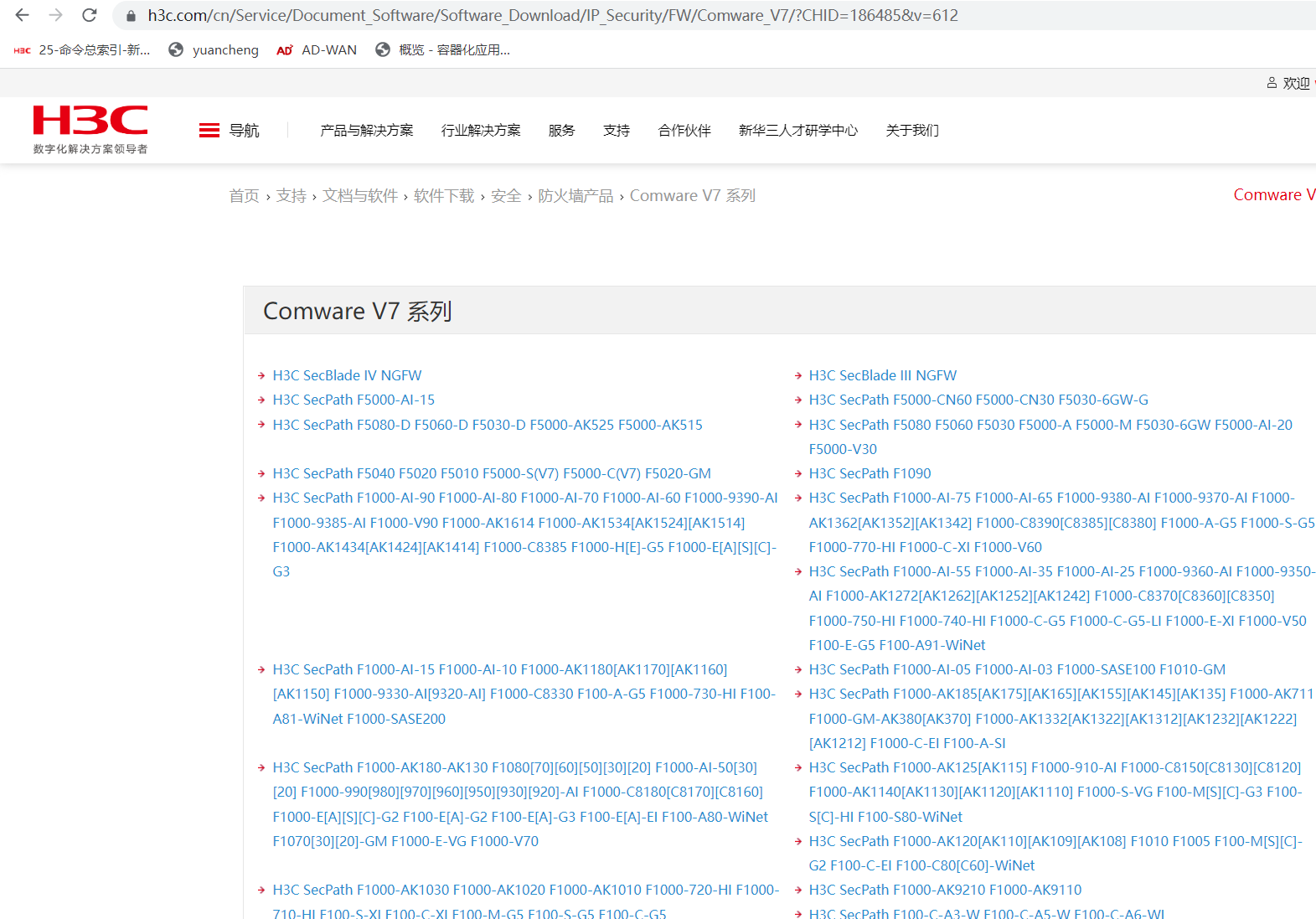The width and height of the screenshot is (1316, 919).
Task: Open the H3C logo home link
Action: pos(90,129)
